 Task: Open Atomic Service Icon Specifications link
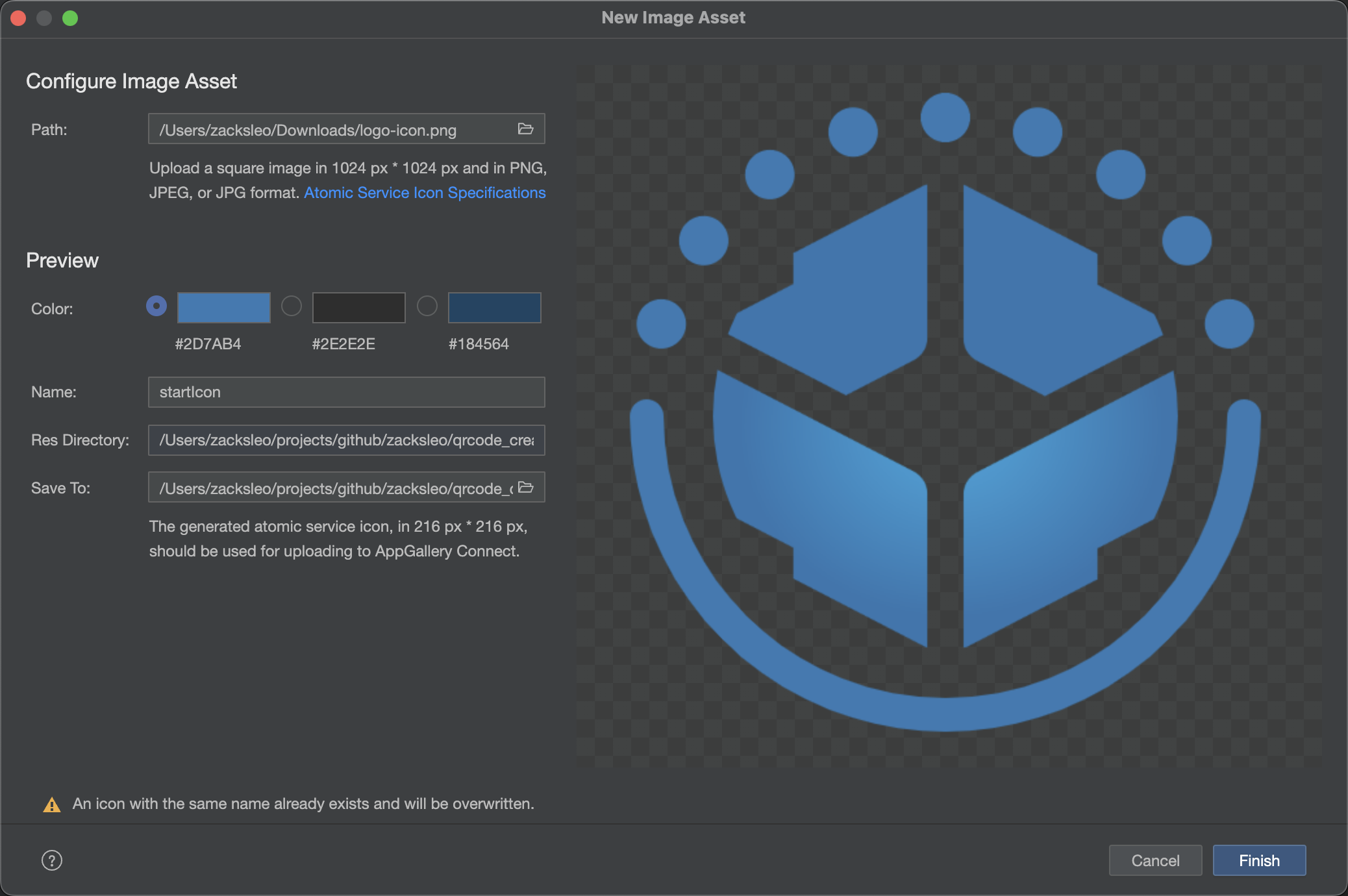pyautogui.click(x=425, y=193)
